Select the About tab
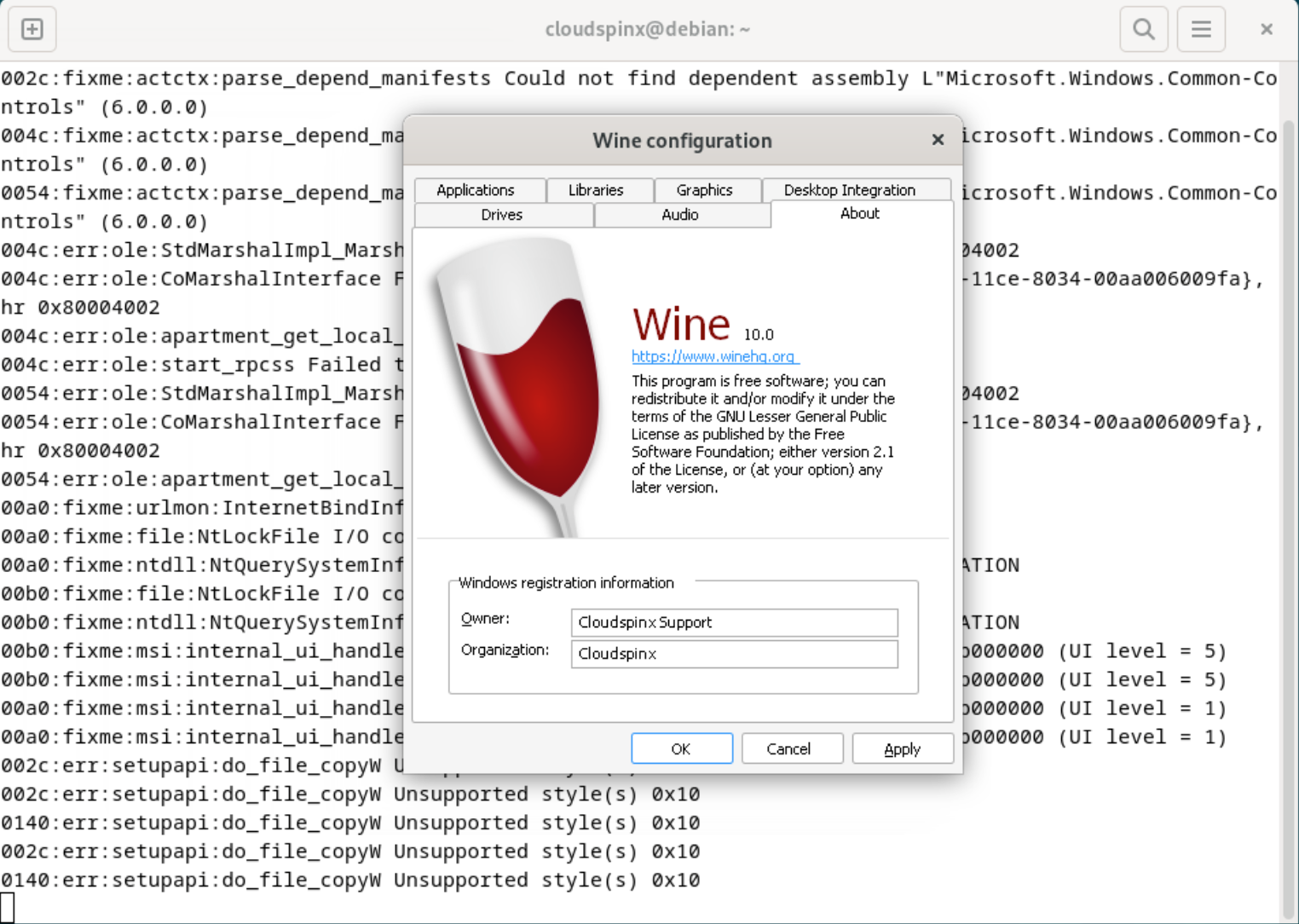 858,215
